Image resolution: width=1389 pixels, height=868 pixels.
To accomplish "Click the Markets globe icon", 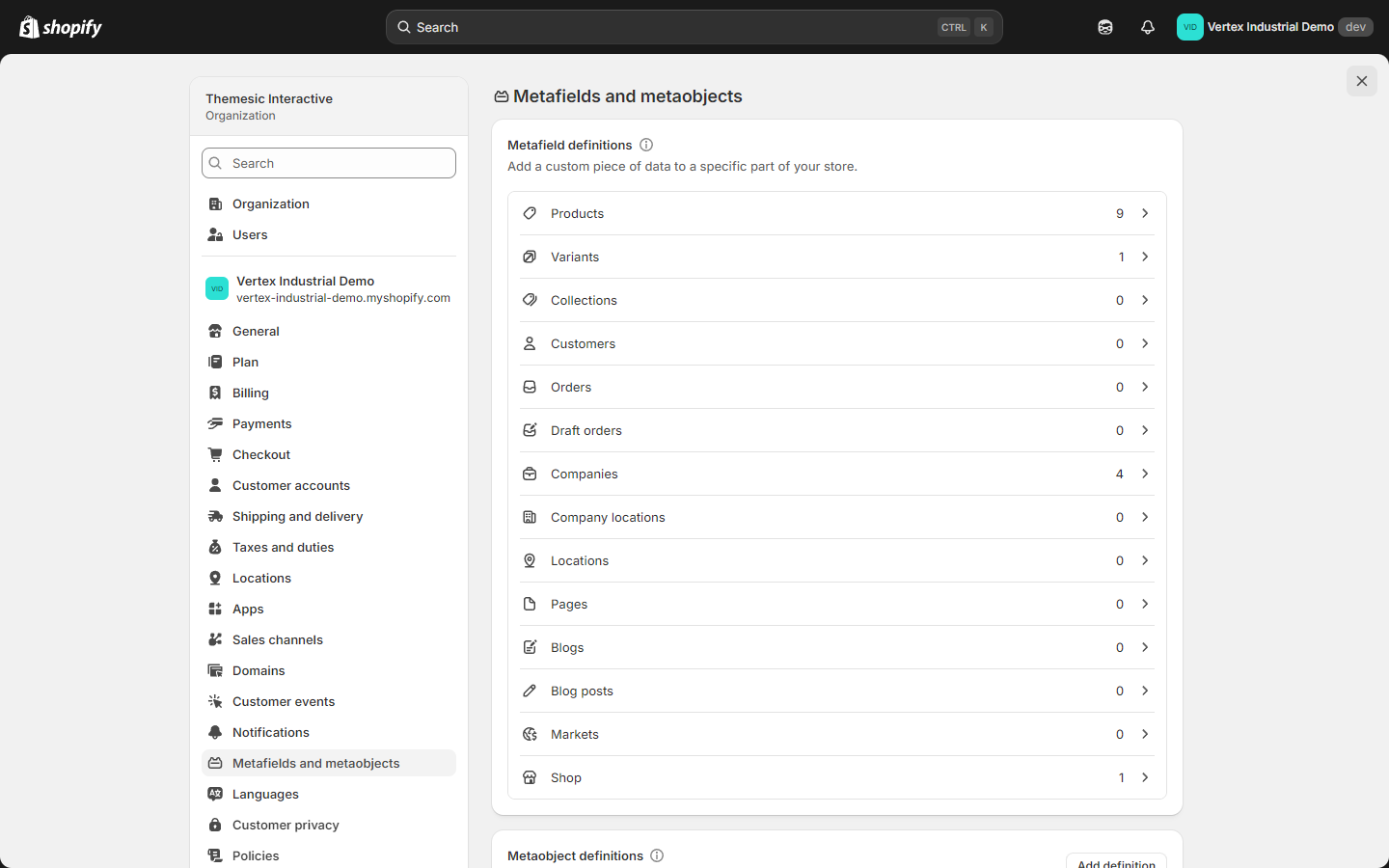I will coord(530,734).
